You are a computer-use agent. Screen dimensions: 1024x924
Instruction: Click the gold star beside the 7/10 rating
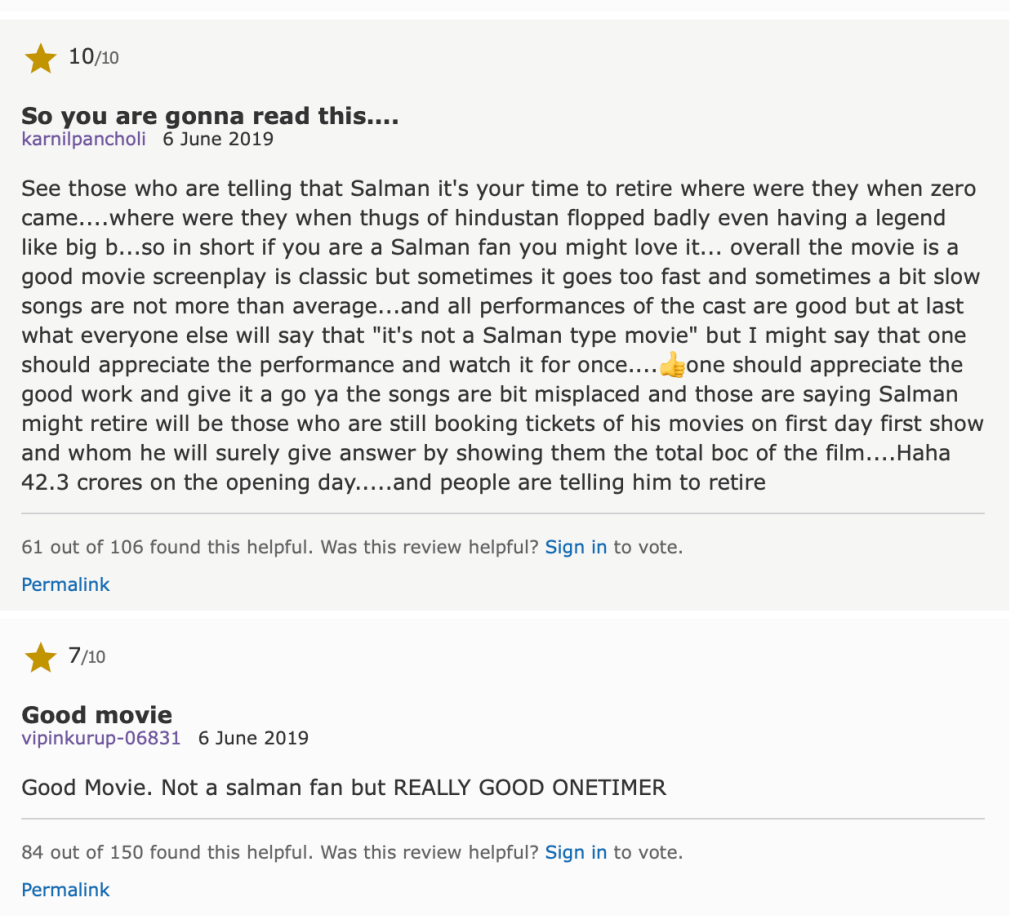pyautogui.click(x=40, y=658)
